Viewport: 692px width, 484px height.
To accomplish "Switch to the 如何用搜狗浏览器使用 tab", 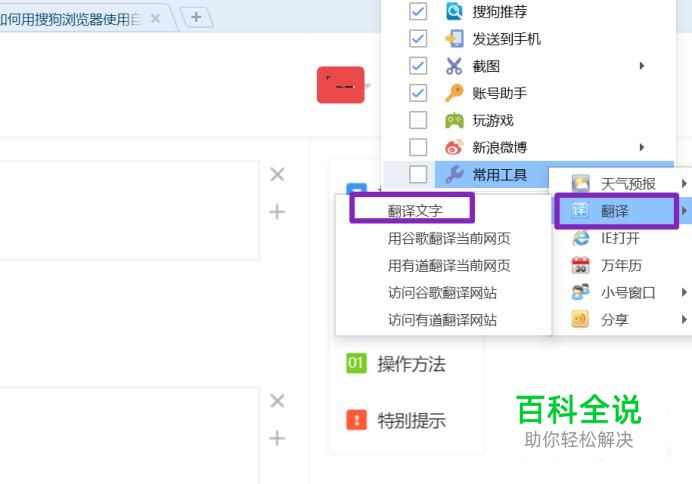I will tap(71, 19).
